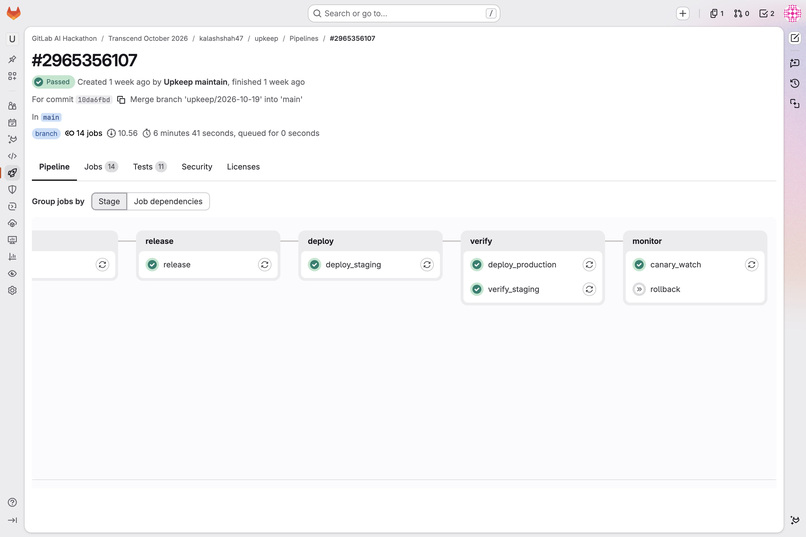Viewport: 806px width, 537px height.
Task: Retry the deploy_staging job
Action: click(x=427, y=265)
